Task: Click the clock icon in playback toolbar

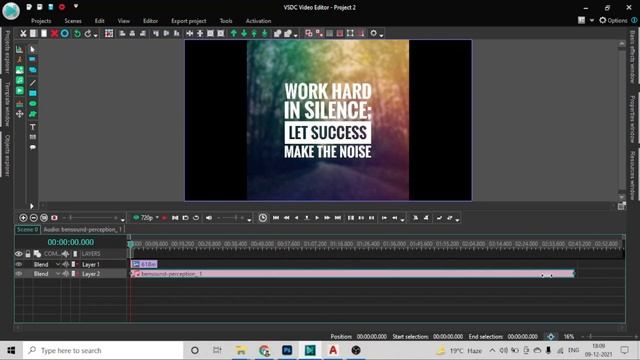Action: click(263, 218)
